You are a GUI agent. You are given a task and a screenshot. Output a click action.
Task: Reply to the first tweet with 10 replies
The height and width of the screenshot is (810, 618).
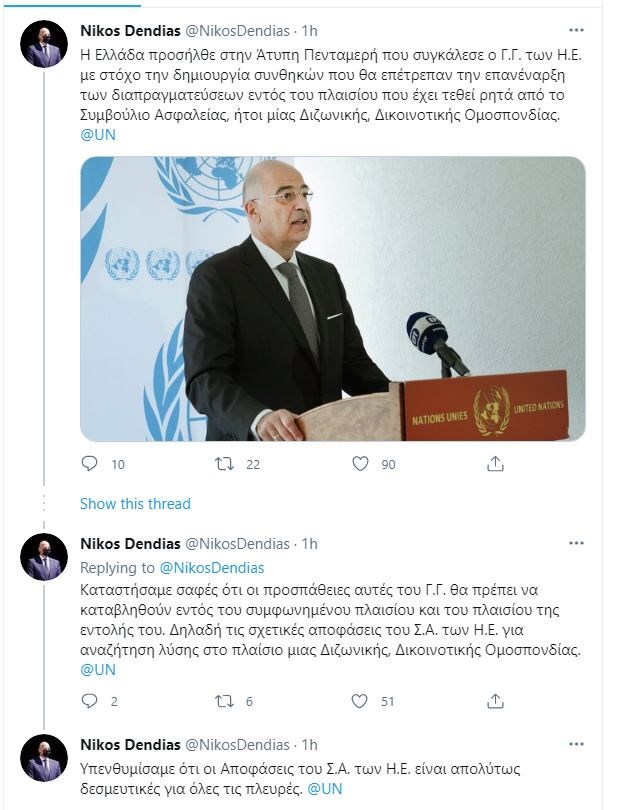pos(89,464)
